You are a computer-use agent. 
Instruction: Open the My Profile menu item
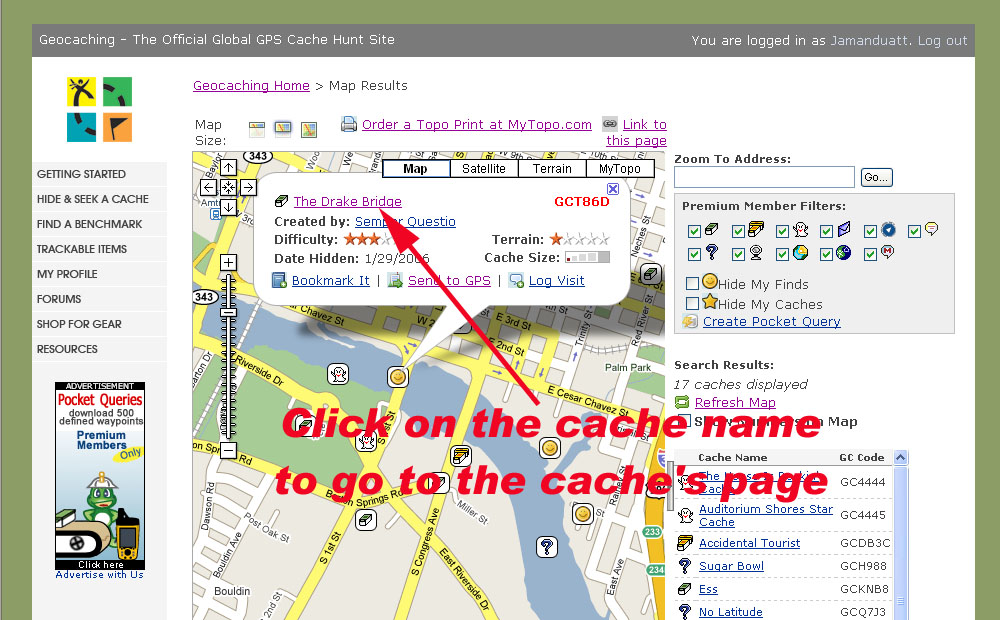coord(99,274)
